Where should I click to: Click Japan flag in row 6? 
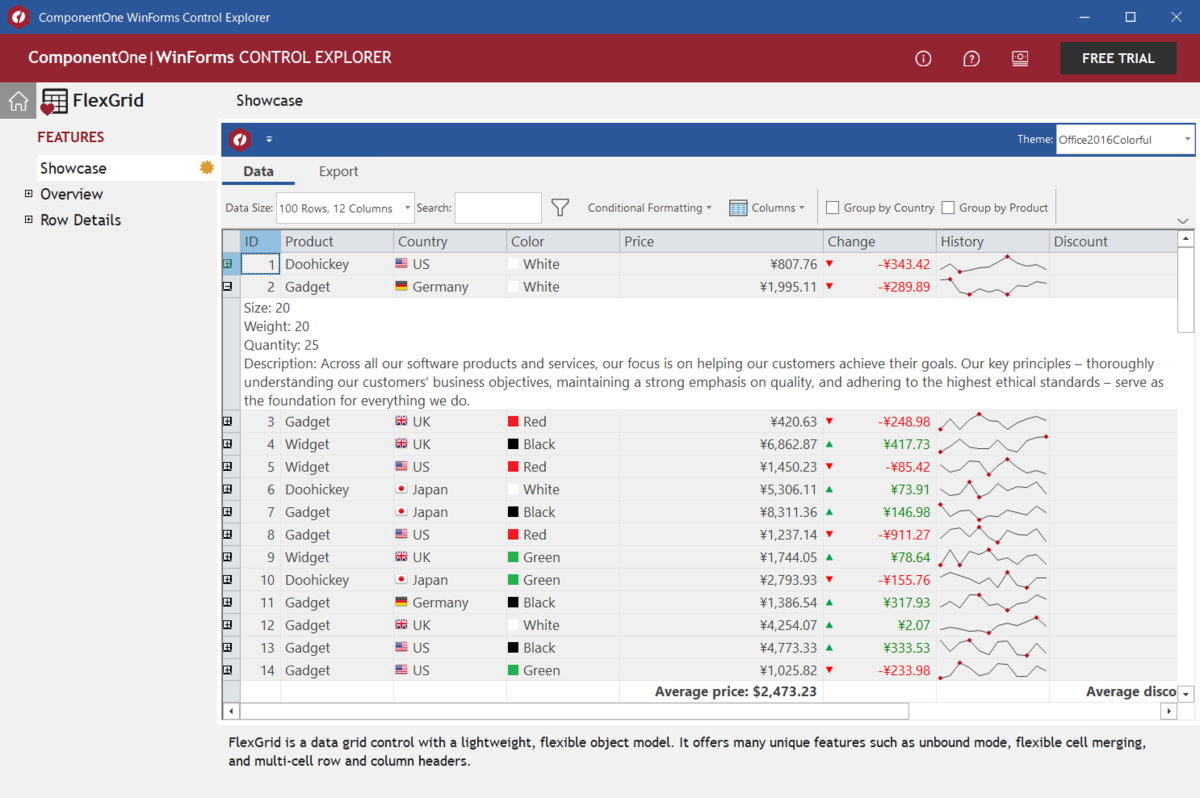click(x=402, y=489)
